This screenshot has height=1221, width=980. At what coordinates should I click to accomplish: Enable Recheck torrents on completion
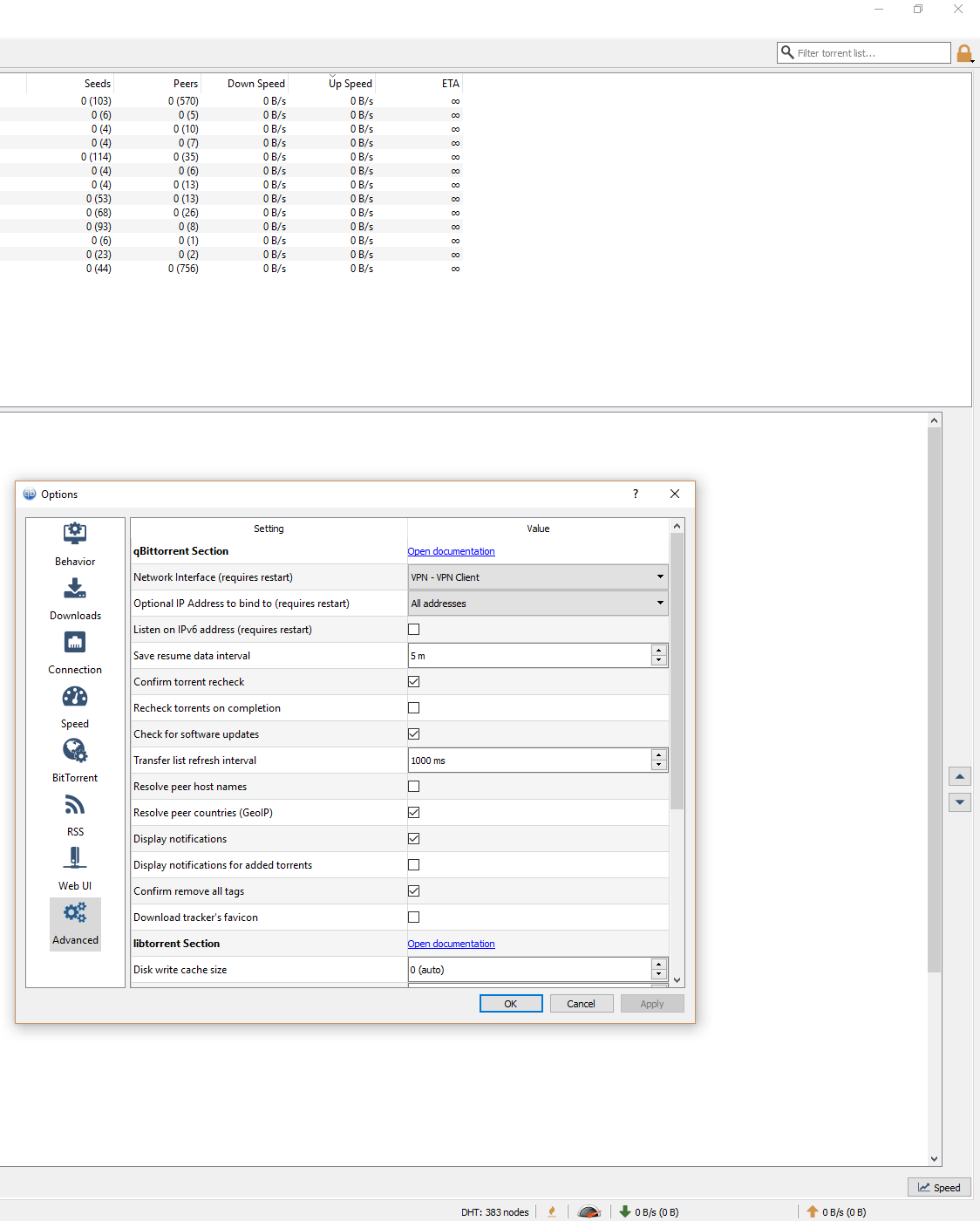[x=414, y=708]
